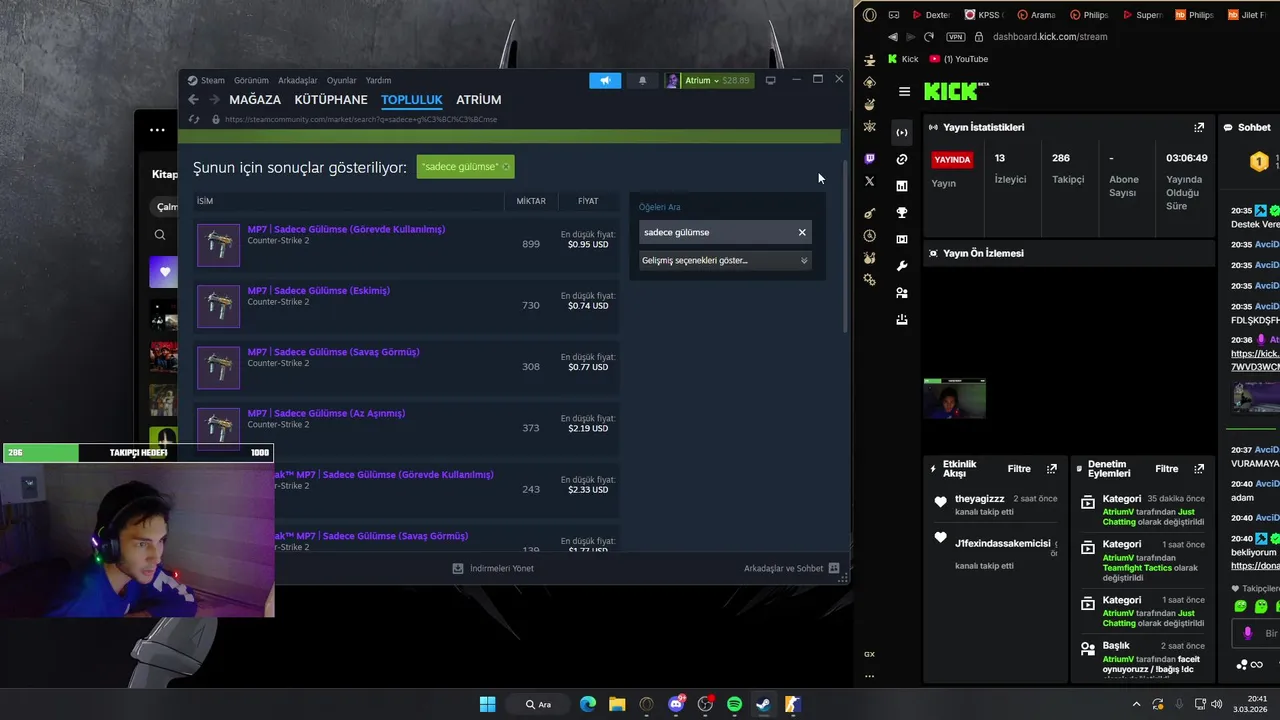Open MP7 Sadece Gülümse (Az Aşınmış) listing

(326, 413)
